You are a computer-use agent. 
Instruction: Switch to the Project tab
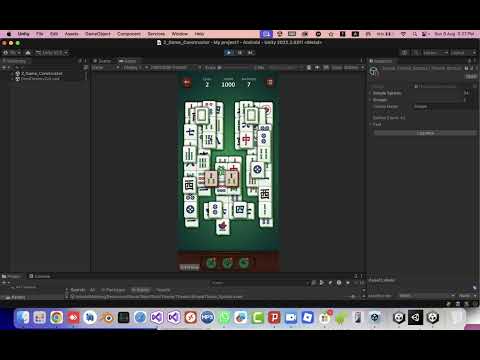[11, 276]
